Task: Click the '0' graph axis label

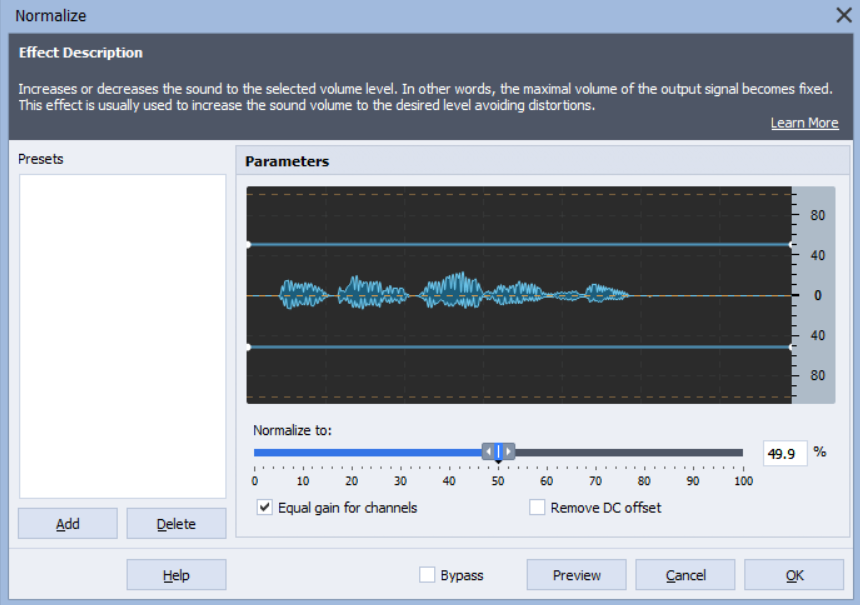Action: pos(817,296)
